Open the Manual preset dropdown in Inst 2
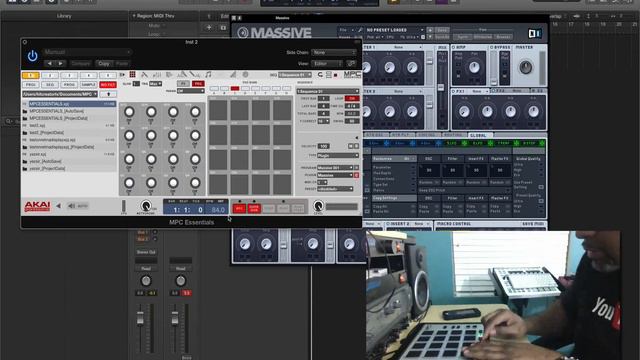This screenshot has width=640, height=360. point(87,52)
